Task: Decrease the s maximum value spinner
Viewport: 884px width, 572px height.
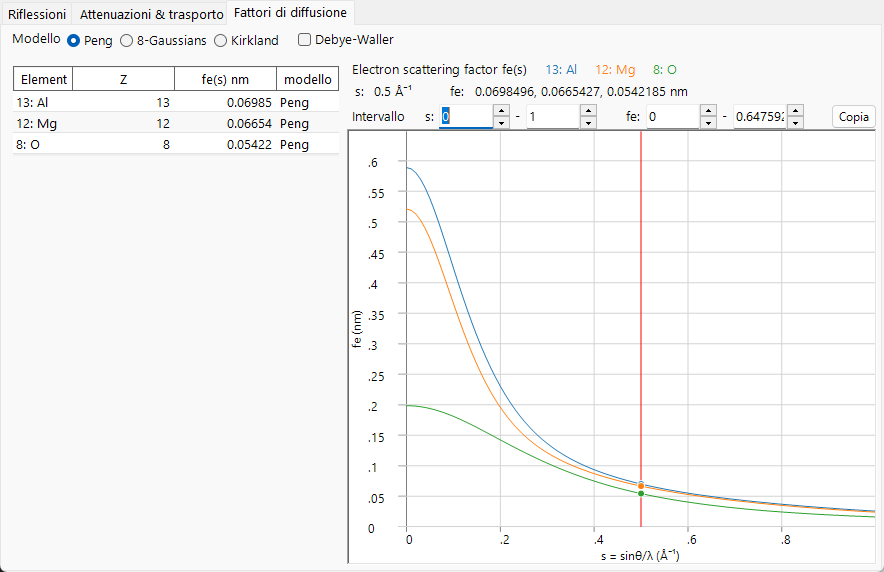Action: (588, 122)
